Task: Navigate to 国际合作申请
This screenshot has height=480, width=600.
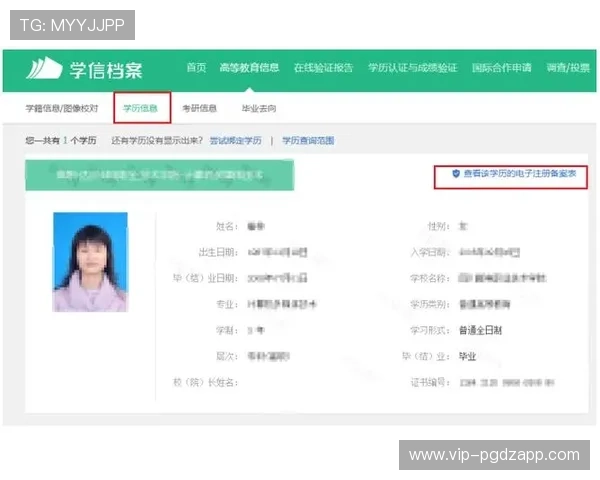Action: point(503,68)
